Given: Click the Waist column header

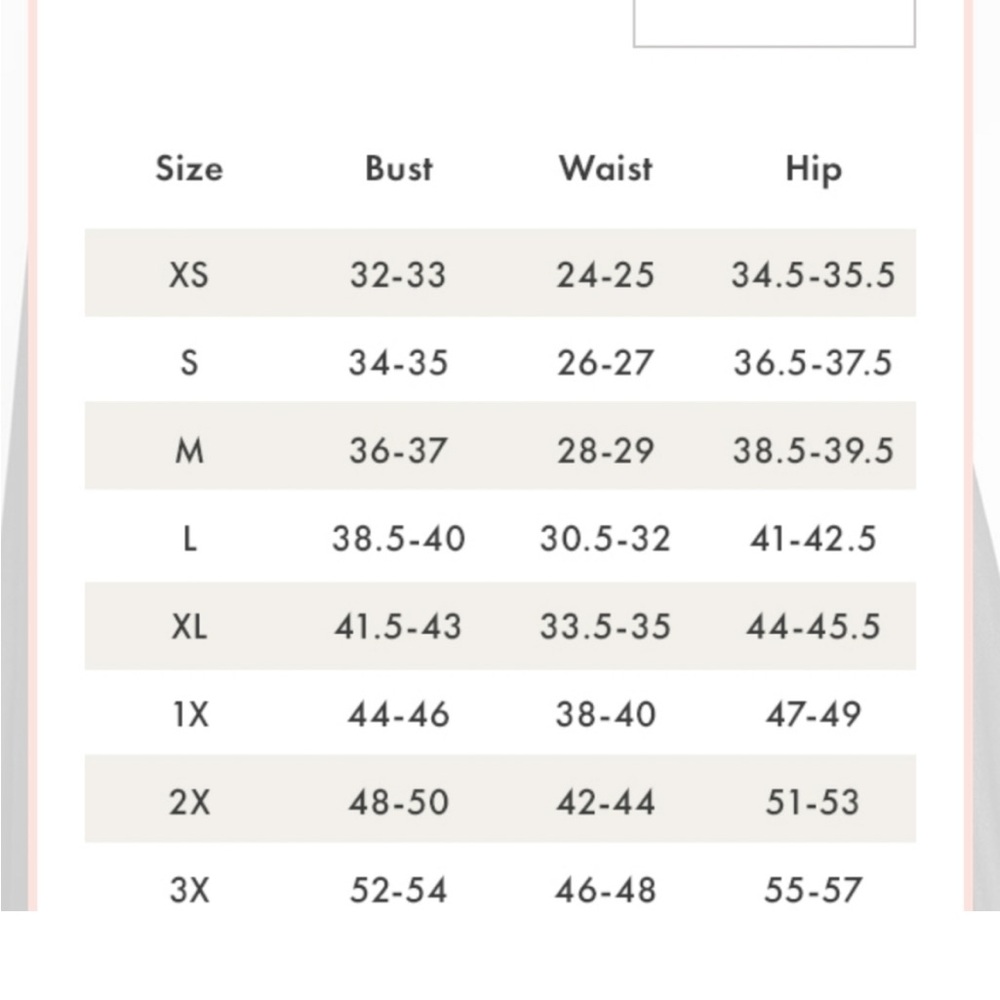Looking at the screenshot, I should point(606,169).
